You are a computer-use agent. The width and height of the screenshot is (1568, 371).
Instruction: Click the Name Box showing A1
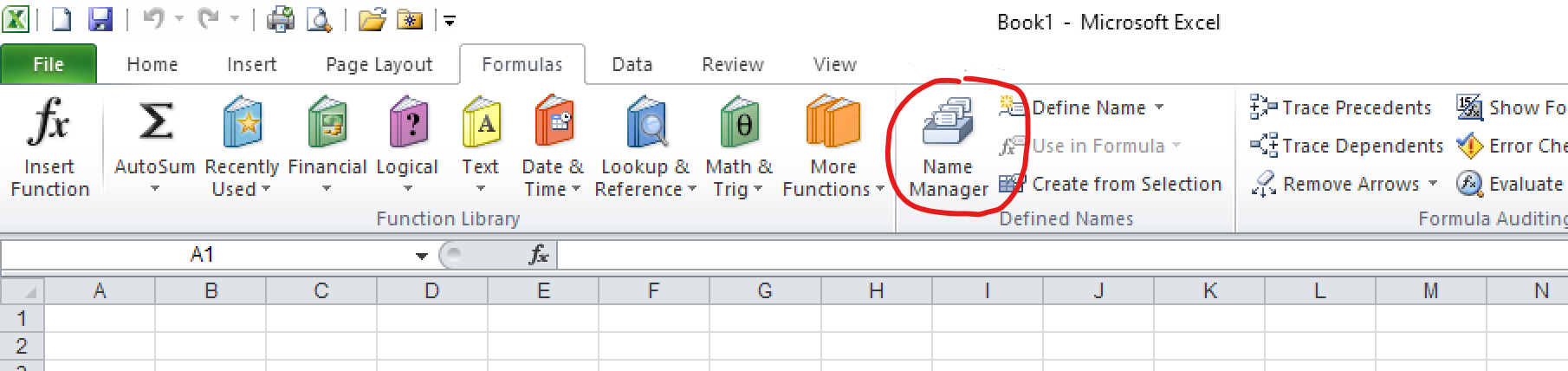pyautogui.click(x=202, y=255)
